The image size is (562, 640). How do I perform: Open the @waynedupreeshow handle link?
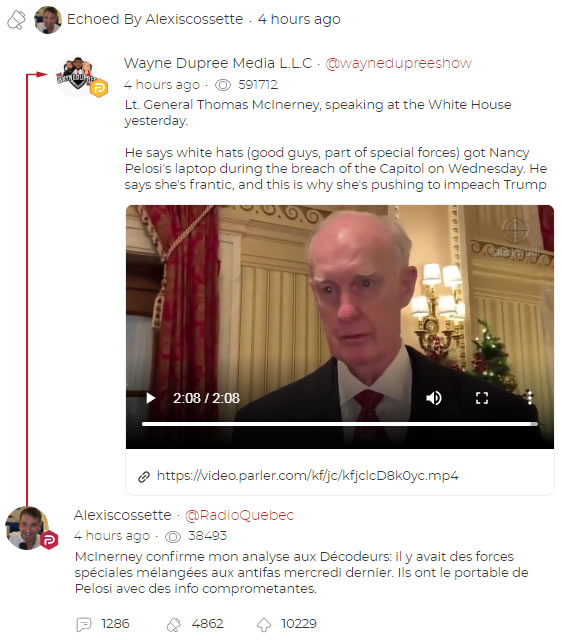pos(398,63)
